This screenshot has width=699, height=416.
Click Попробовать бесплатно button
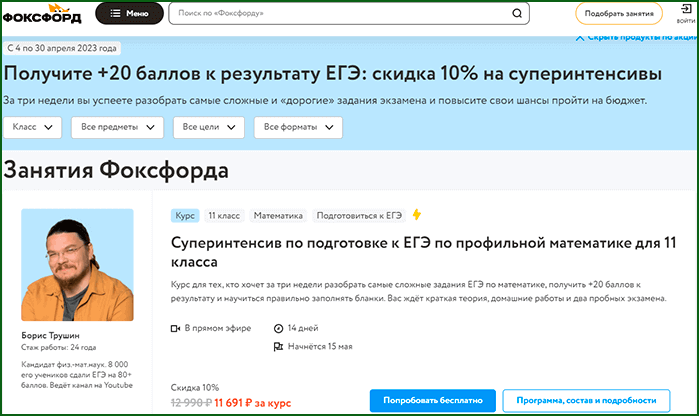tap(432, 400)
